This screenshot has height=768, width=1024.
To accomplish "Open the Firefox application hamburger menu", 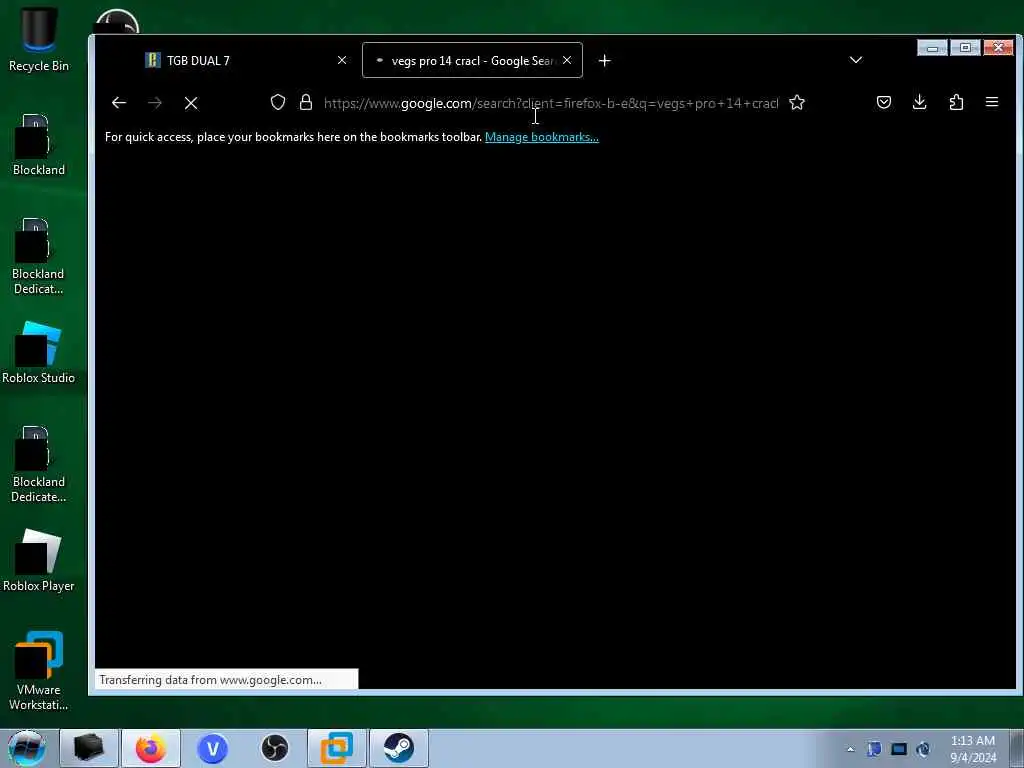I will pos(992,102).
